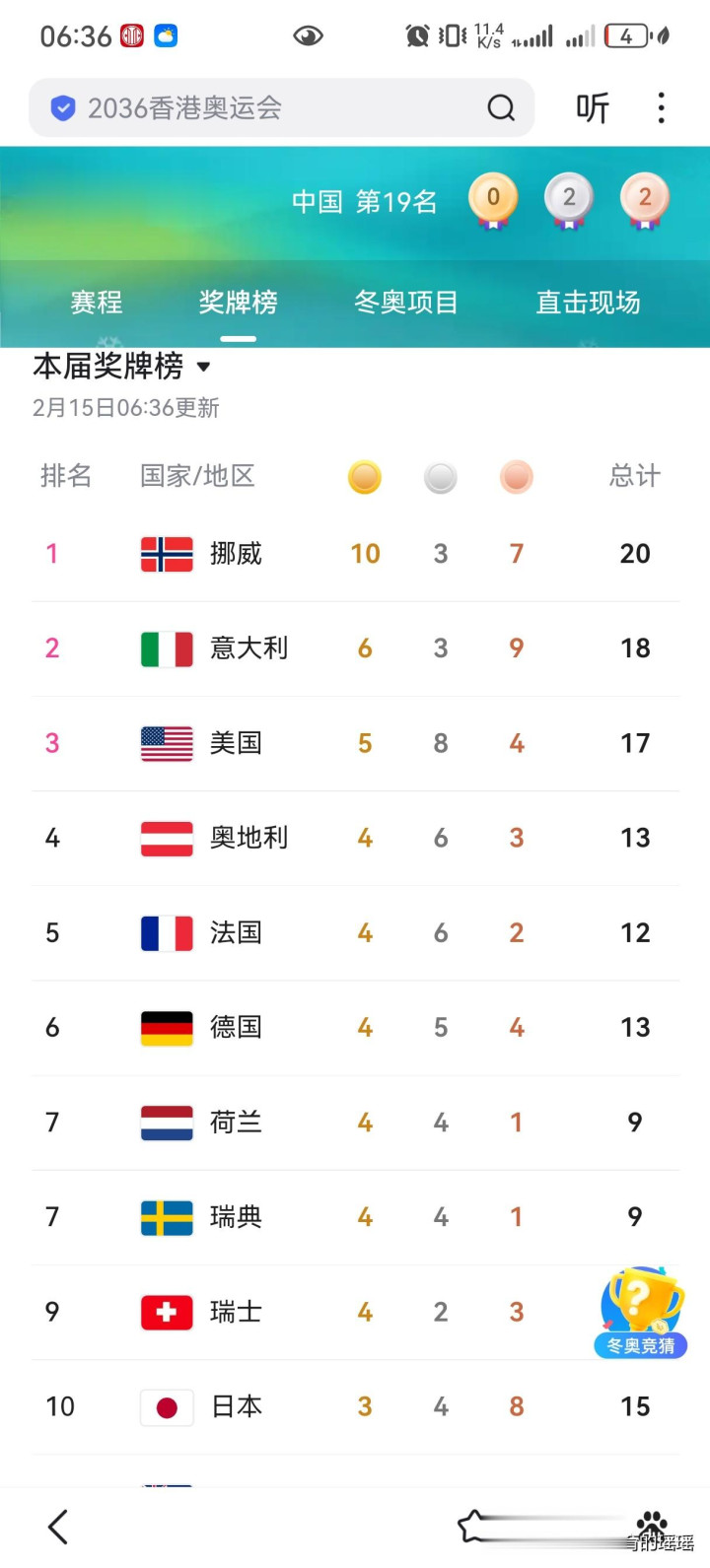Tap 中国 第19名 ranking text
710x1568 pixels.
click(364, 202)
